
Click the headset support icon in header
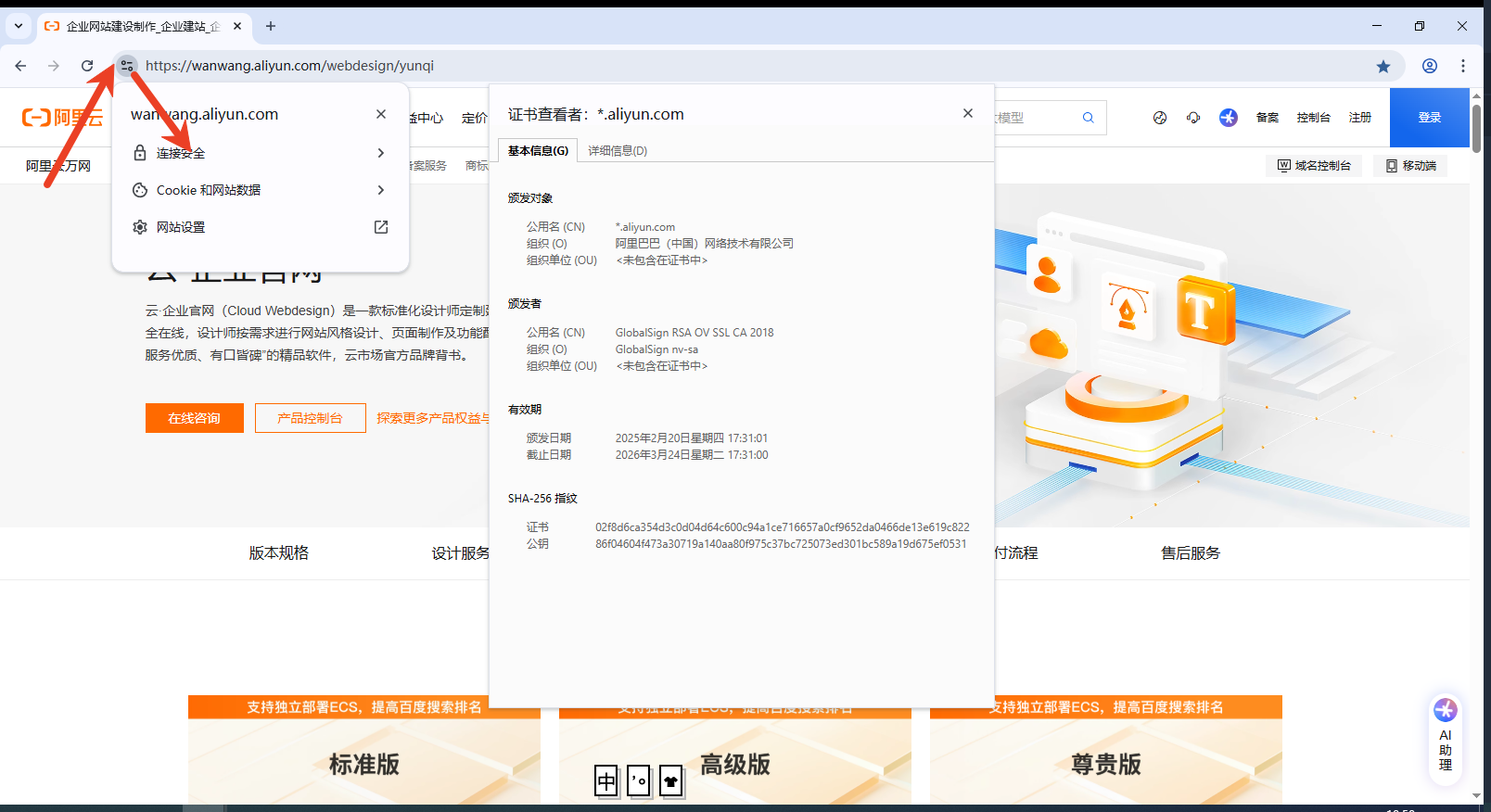coord(1193,118)
